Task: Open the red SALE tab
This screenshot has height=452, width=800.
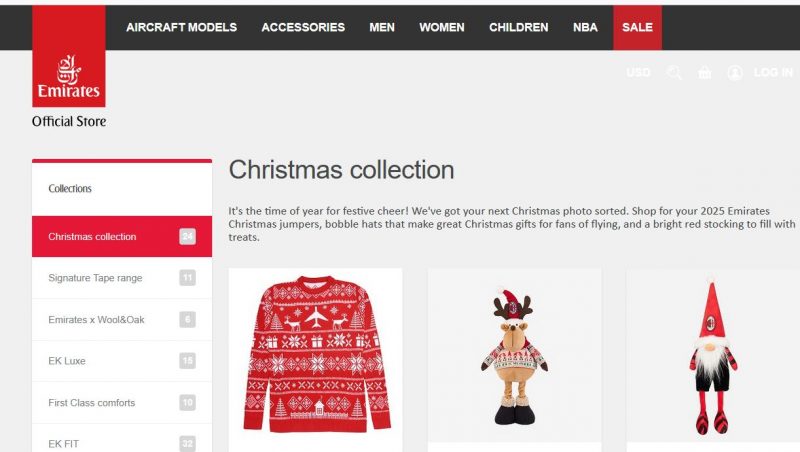Action: (637, 28)
